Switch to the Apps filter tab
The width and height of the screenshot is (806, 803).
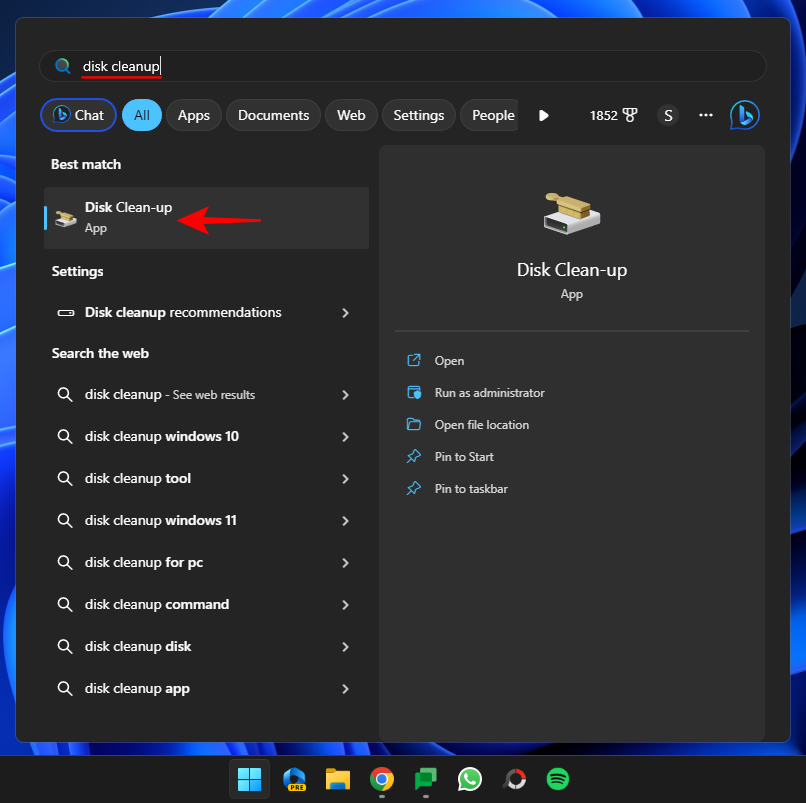pyautogui.click(x=193, y=115)
